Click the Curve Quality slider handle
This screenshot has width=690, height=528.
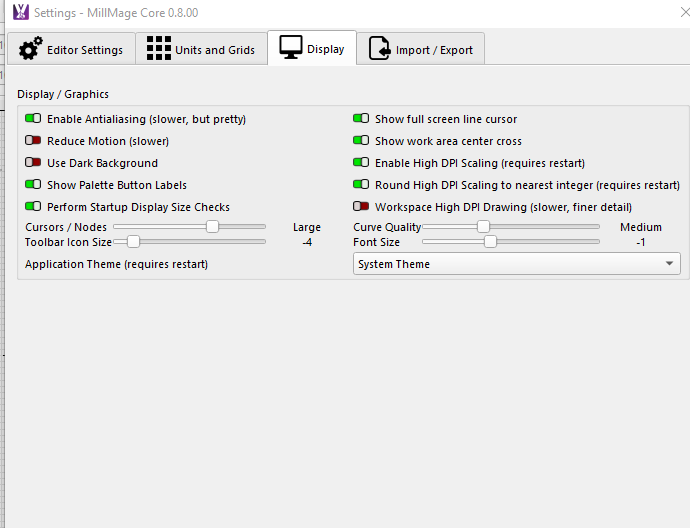(483, 227)
